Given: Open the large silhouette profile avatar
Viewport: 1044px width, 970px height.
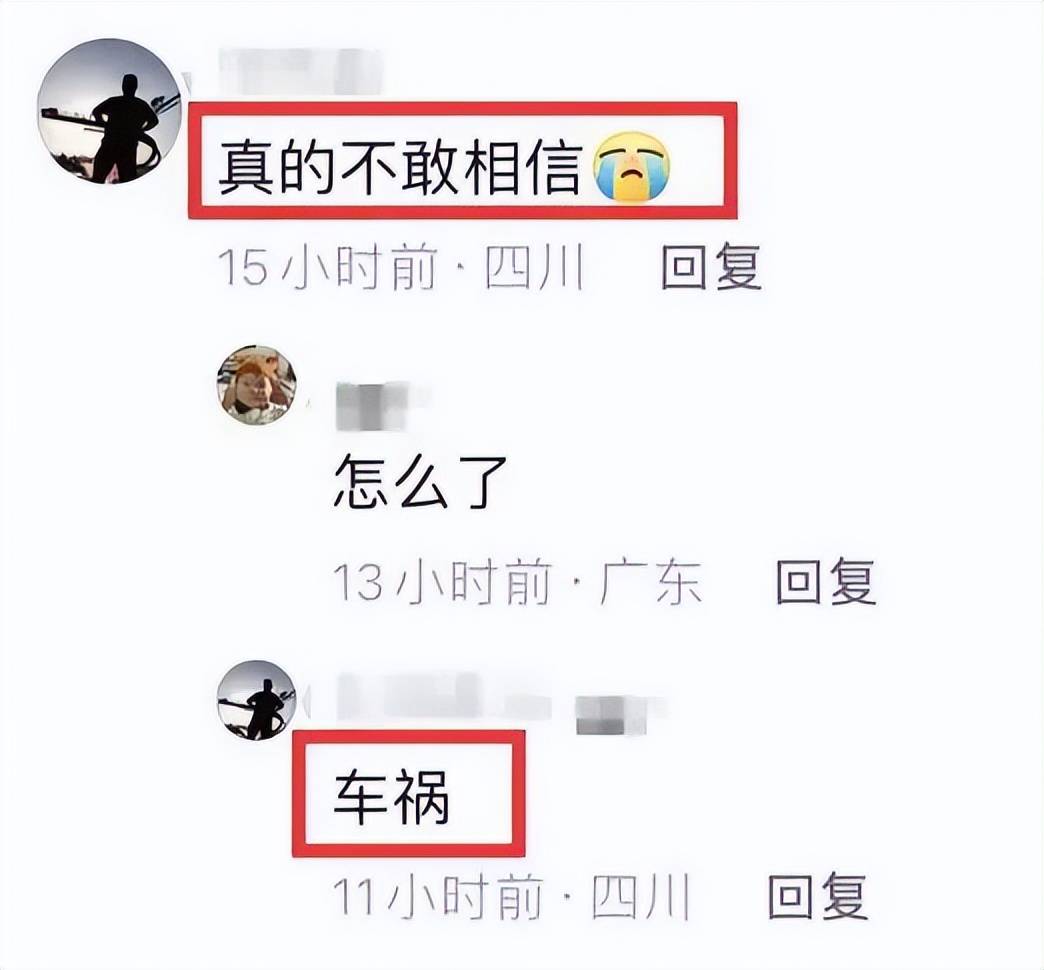Looking at the screenshot, I should coord(109,111).
